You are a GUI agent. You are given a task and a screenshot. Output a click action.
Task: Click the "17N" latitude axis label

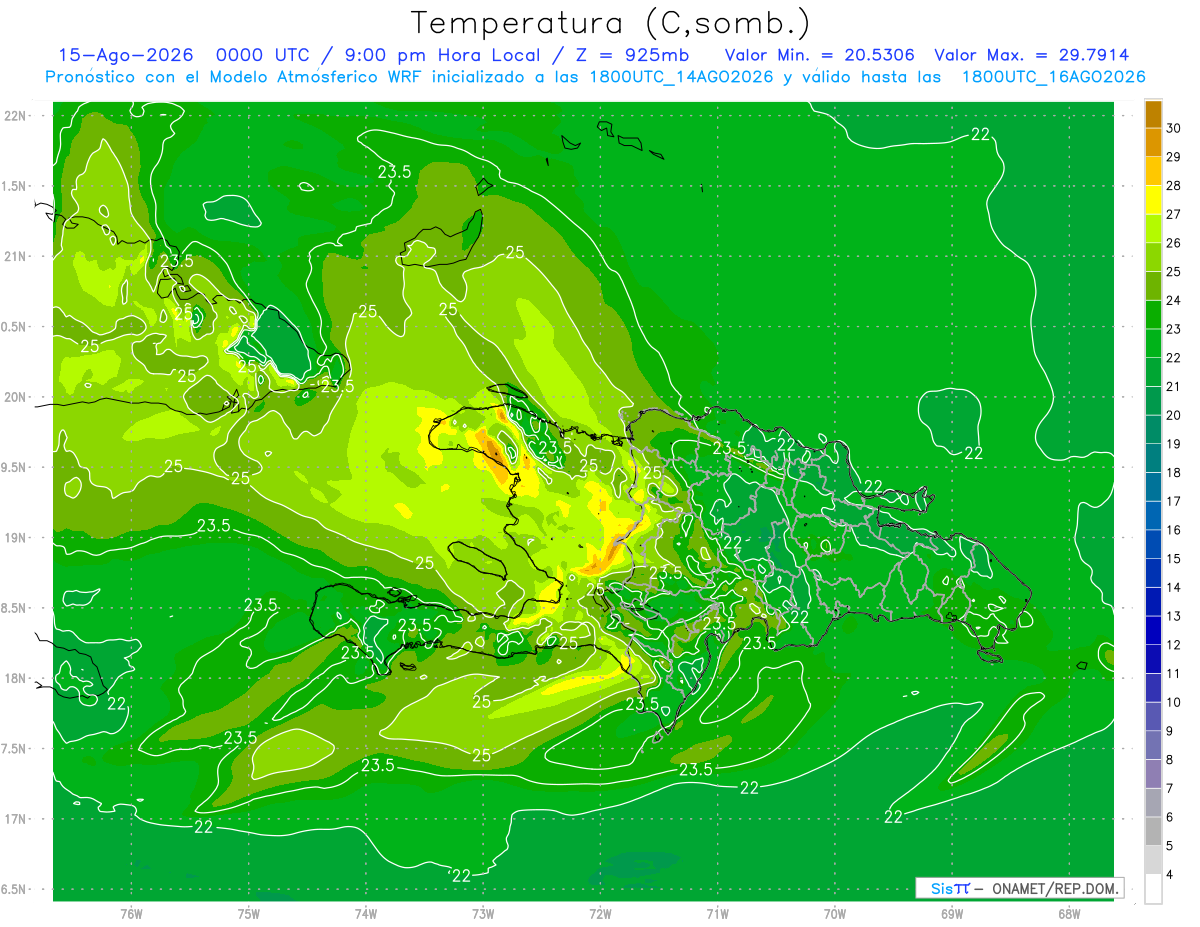click(15, 819)
